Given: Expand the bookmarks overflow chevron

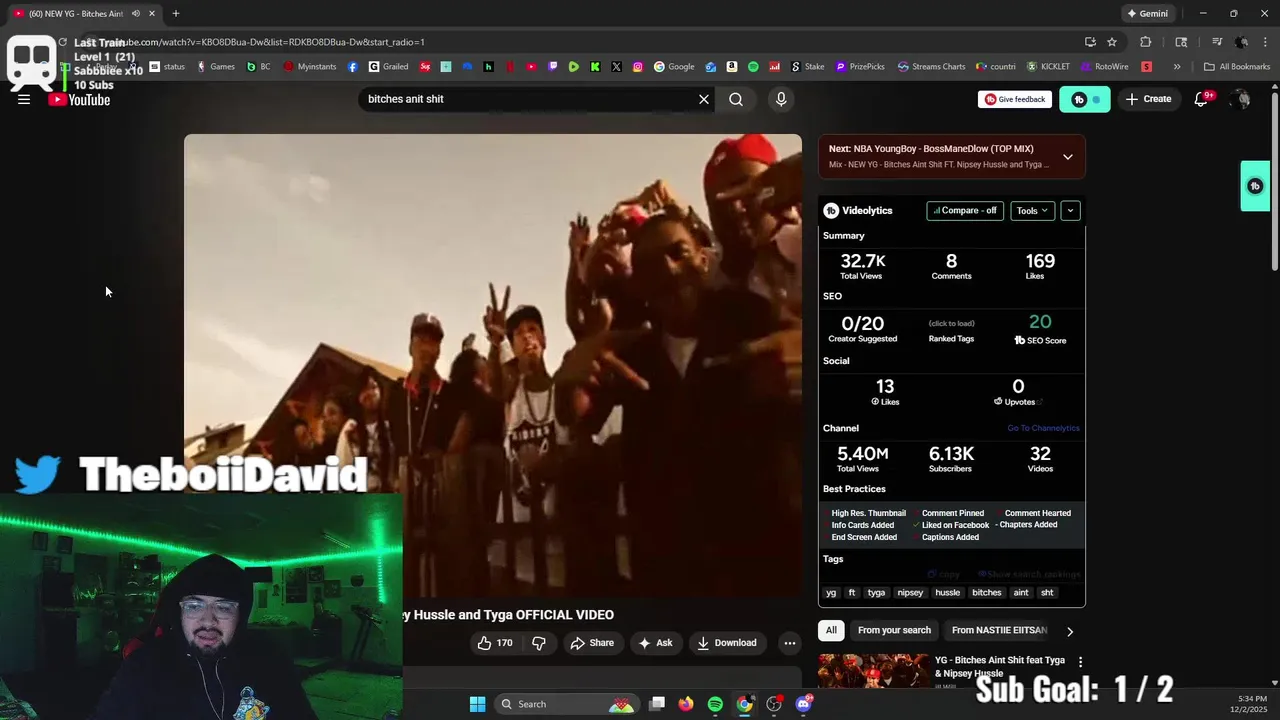Looking at the screenshot, I should pyautogui.click(x=1177, y=67).
